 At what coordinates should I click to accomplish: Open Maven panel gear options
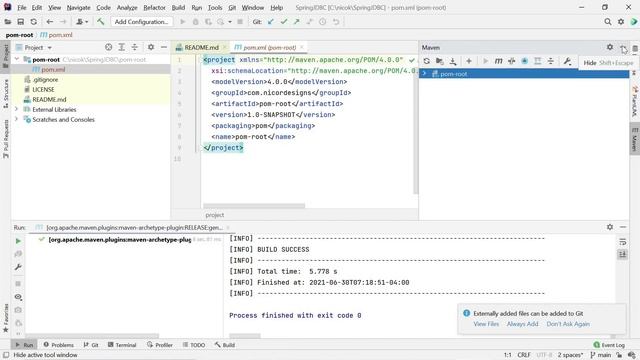click(610, 47)
